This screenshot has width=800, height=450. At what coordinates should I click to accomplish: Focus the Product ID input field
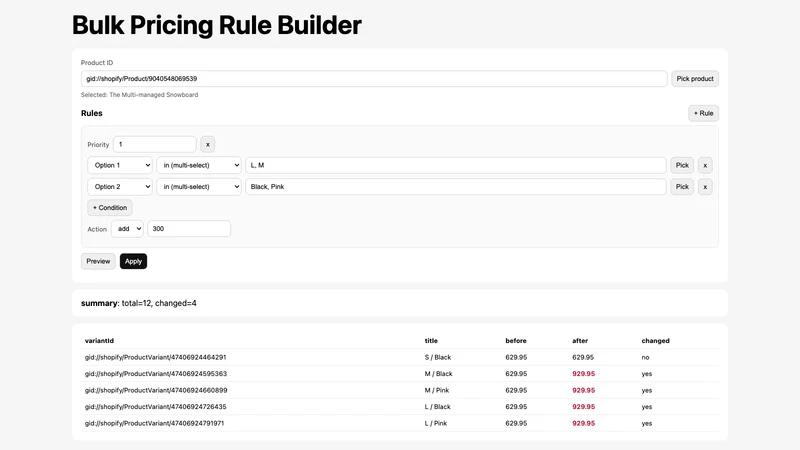pyautogui.click(x=374, y=79)
